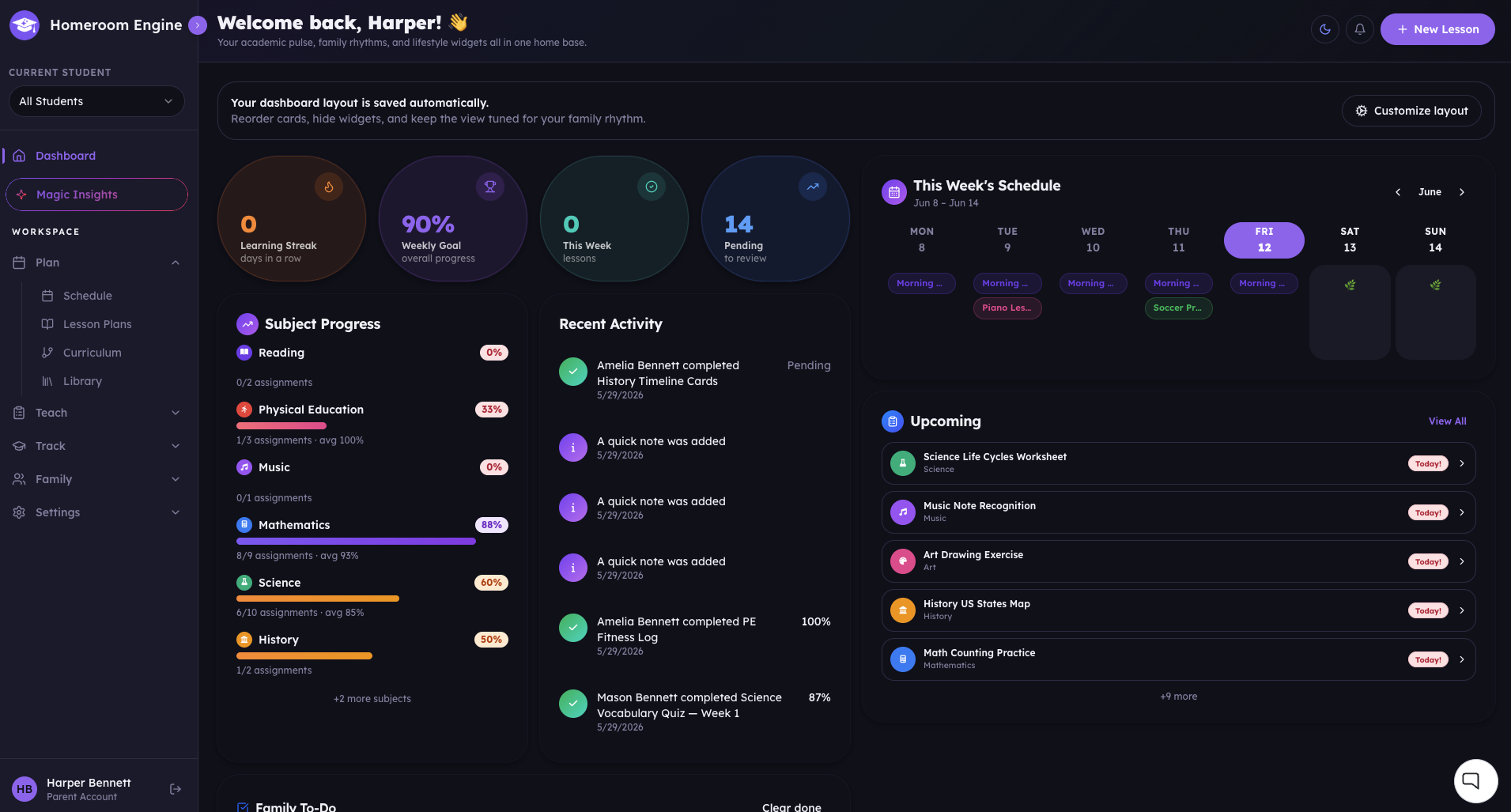Open Magic Insights
1511x812 pixels.
(96, 195)
